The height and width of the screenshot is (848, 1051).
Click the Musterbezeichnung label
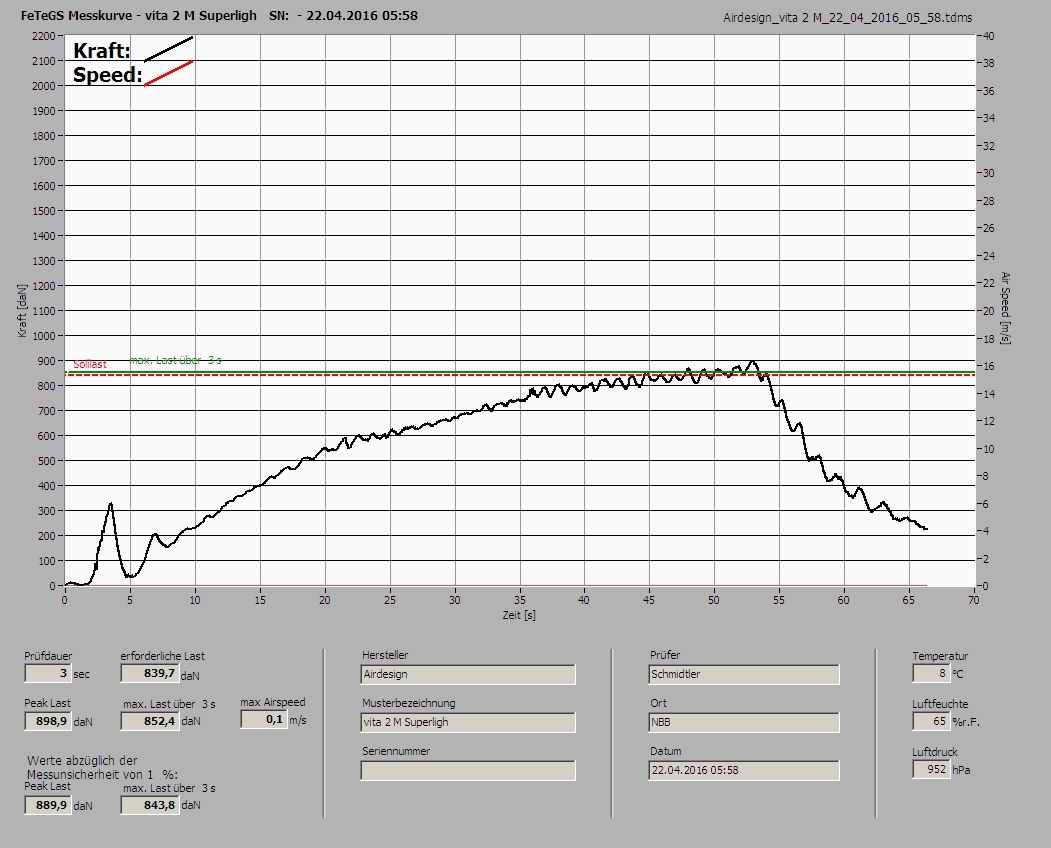point(409,703)
